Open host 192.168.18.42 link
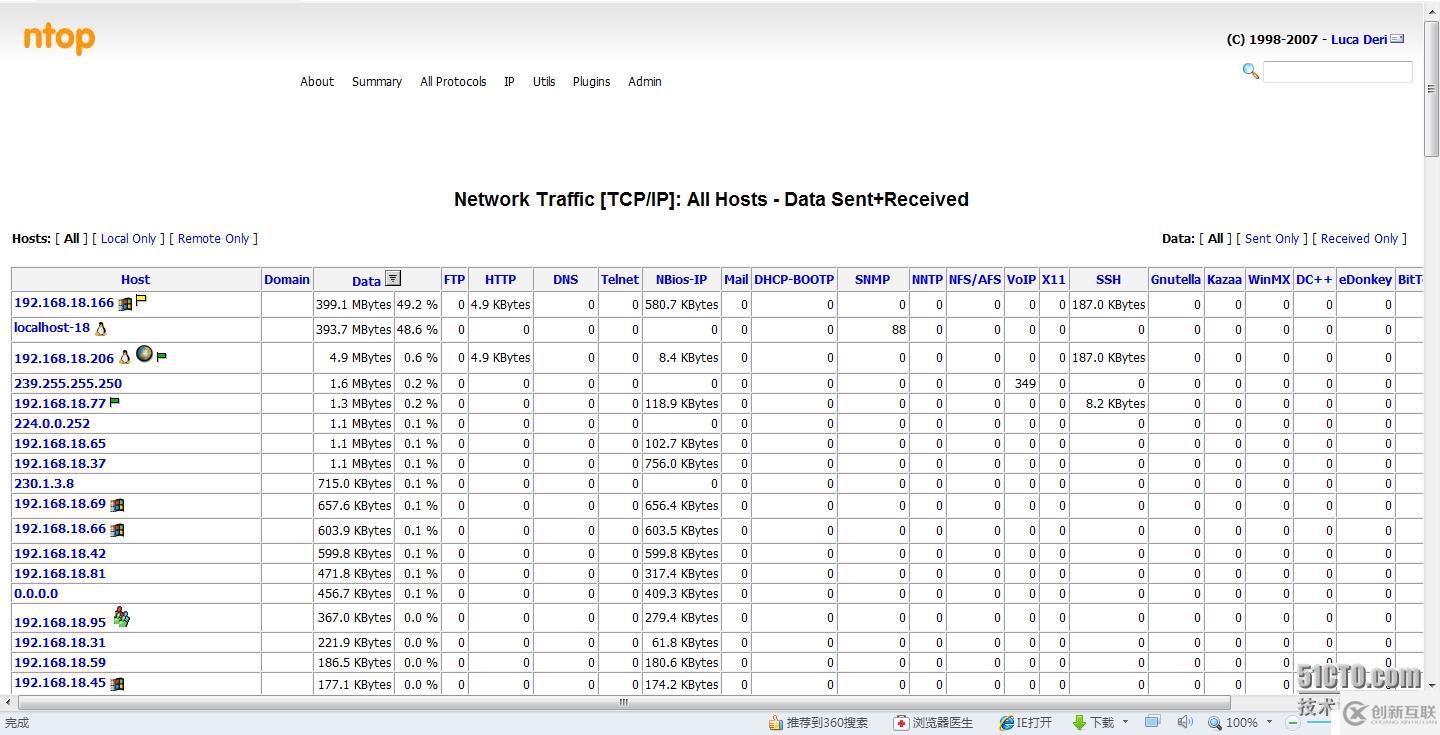The width and height of the screenshot is (1440, 735). click(60, 554)
